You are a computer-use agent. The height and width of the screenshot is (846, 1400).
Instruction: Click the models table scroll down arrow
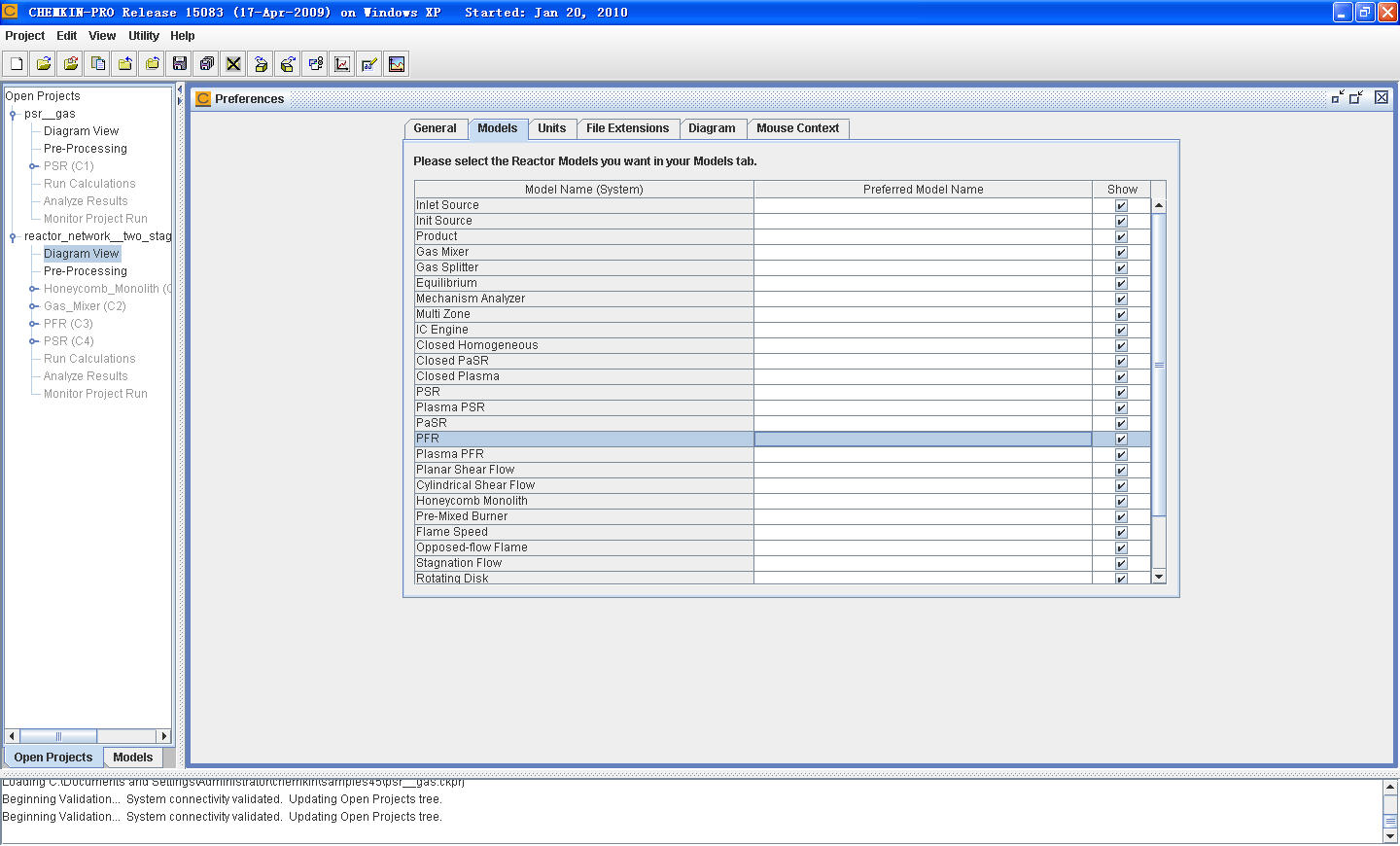click(x=1159, y=577)
